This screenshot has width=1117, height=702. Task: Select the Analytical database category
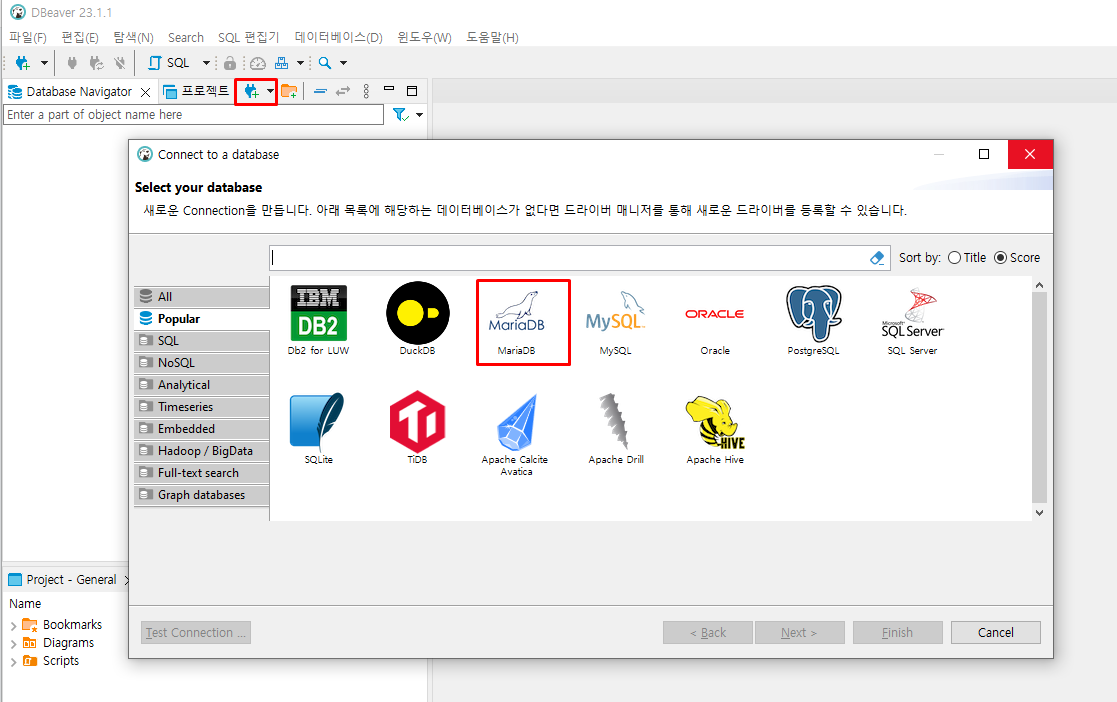(202, 385)
